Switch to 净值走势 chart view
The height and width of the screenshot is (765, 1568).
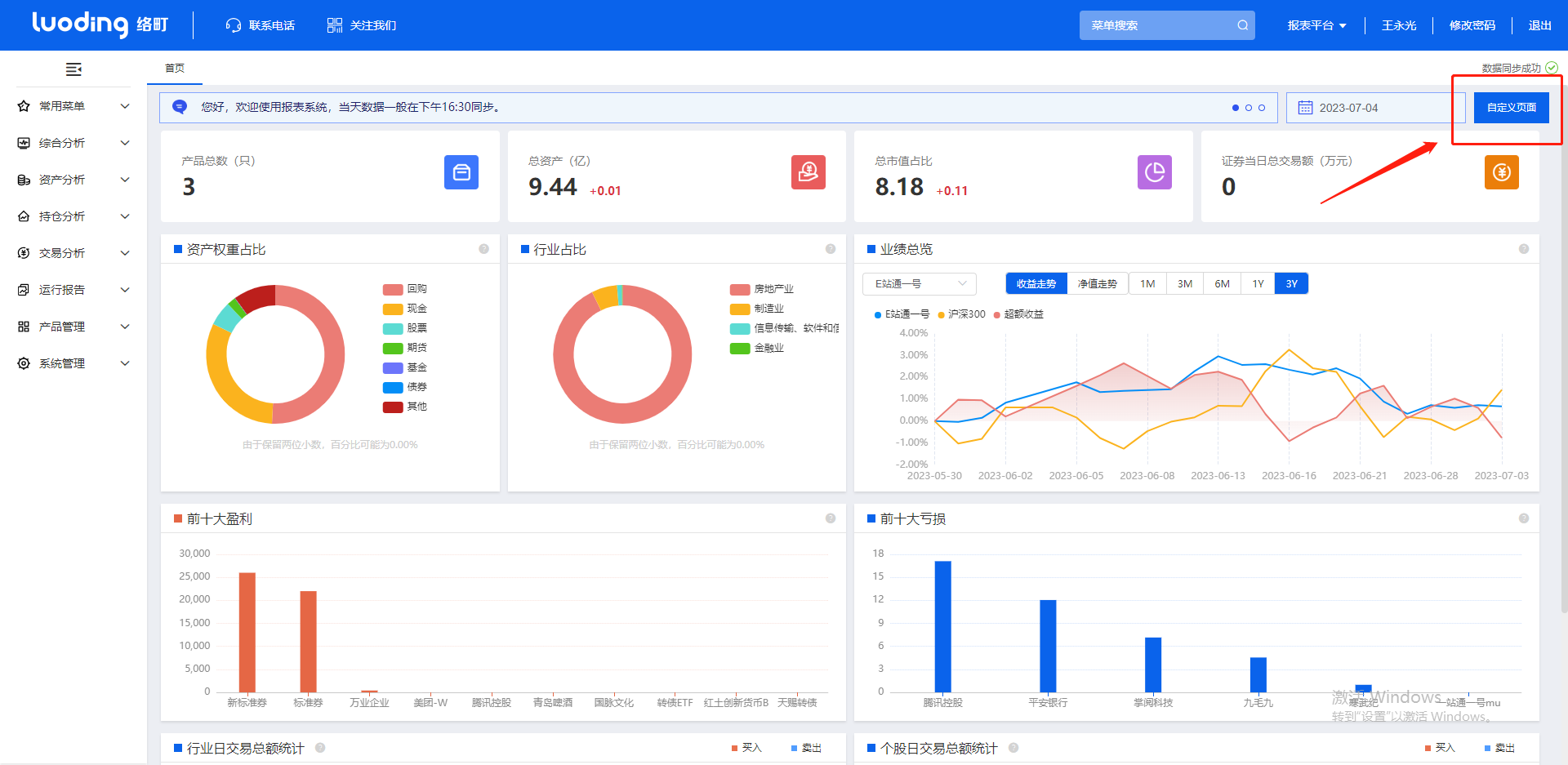click(x=1098, y=284)
